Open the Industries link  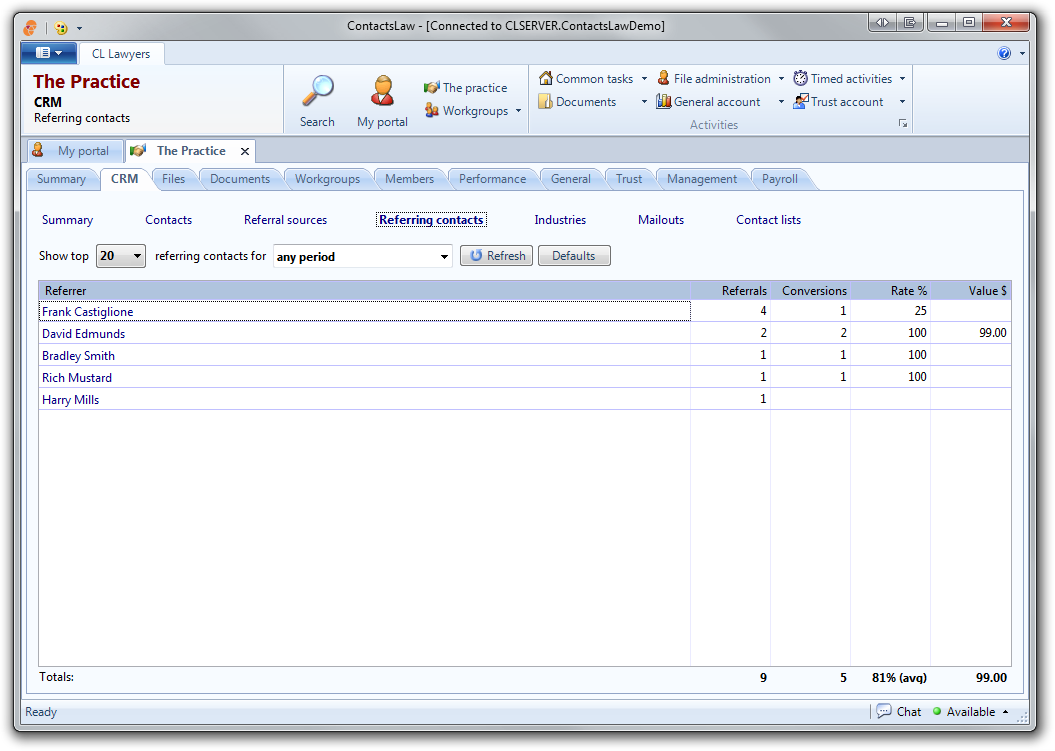tap(560, 220)
